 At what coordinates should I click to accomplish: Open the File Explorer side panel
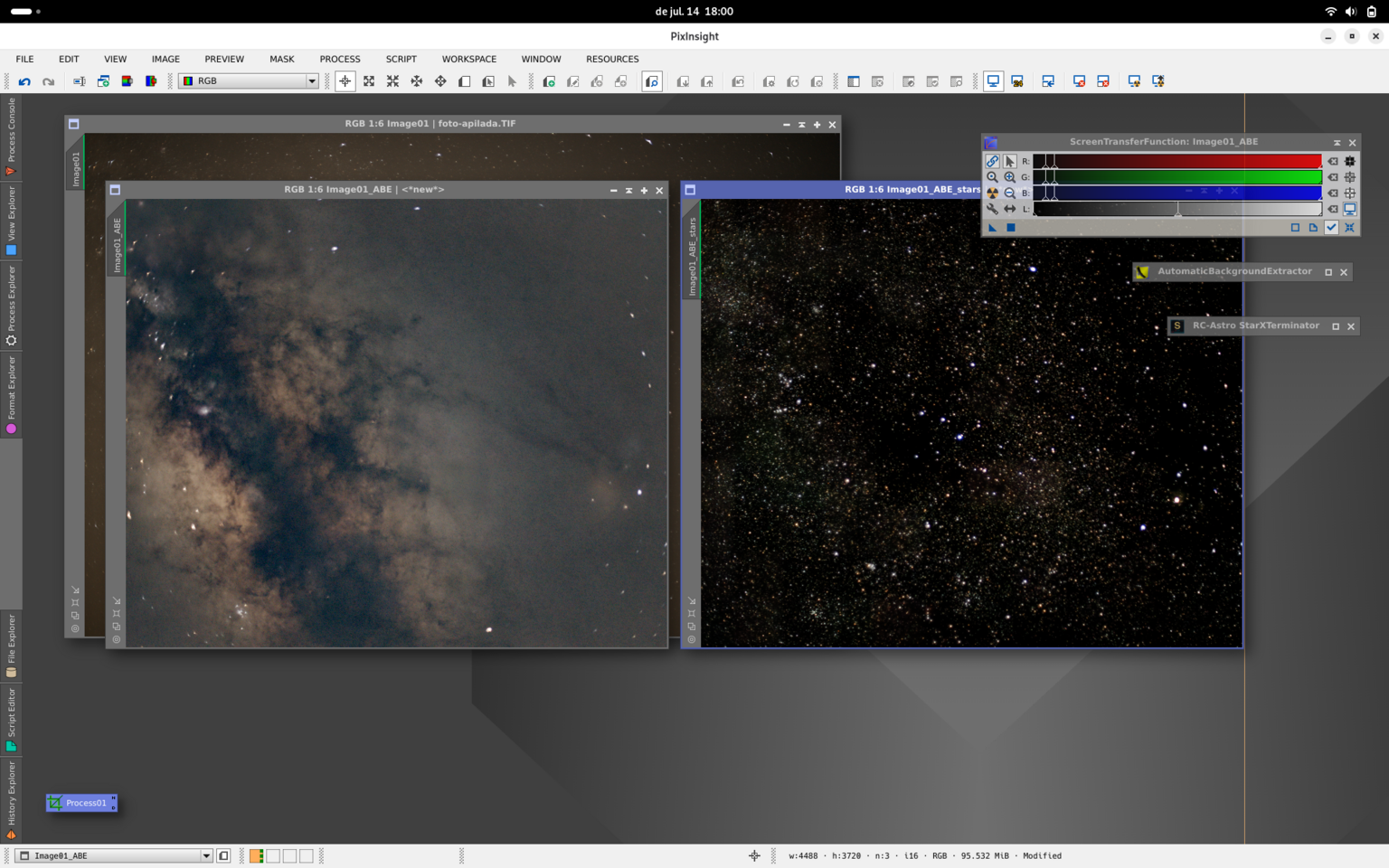tap(11, 646)
